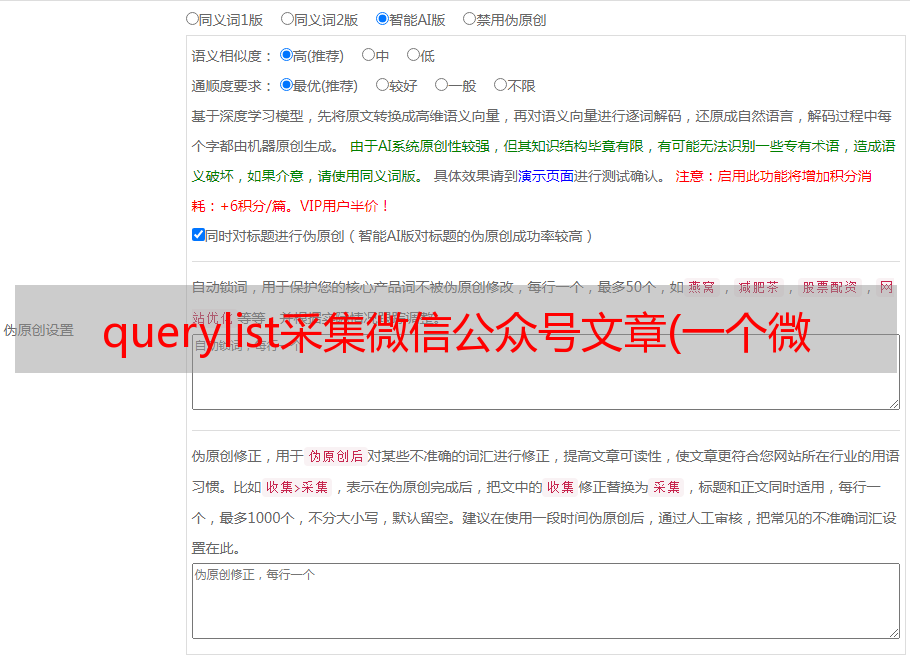Choose the 智能AI版 radio option
This screenshot has width=911, height=658.
(382, 19)
